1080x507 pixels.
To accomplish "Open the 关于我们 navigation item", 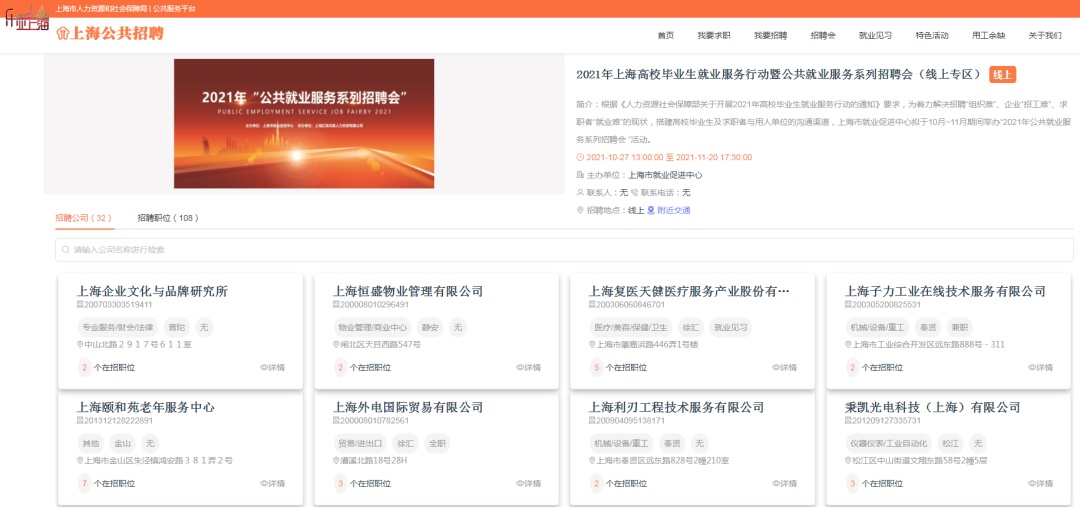I will pyautogui.click(x=1045, y=36).
